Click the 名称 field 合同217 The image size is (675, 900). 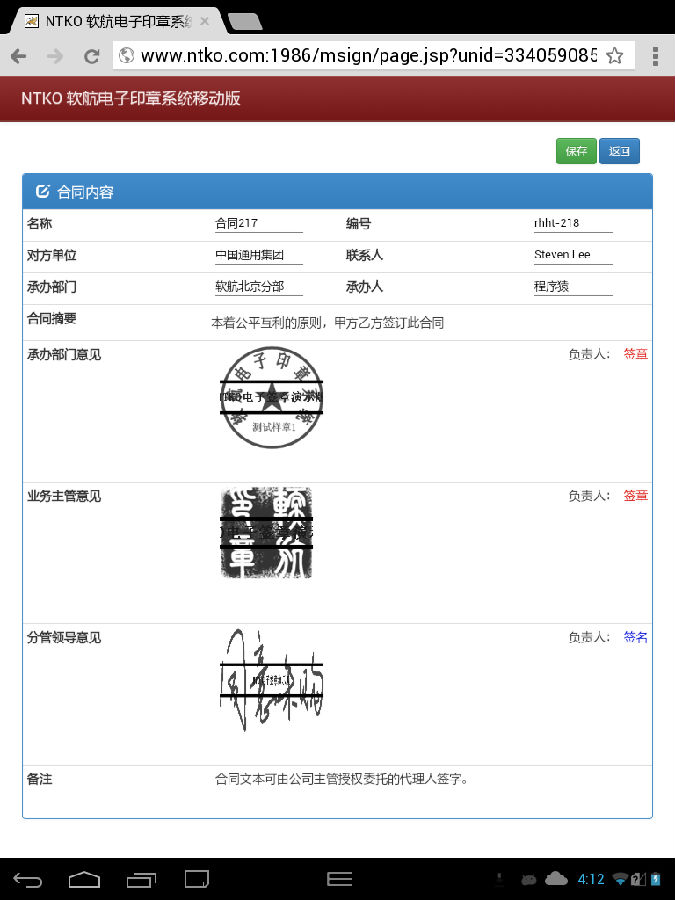(x=258, y=224)
